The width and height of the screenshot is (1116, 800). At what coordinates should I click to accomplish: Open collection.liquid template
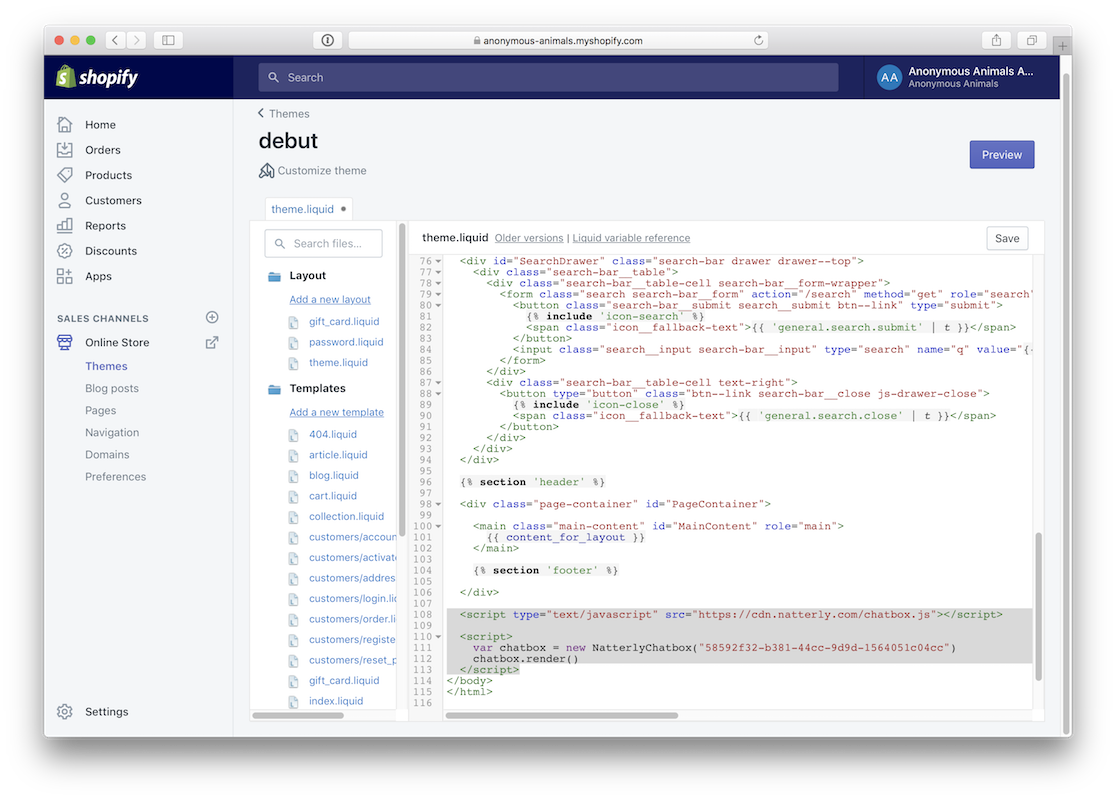346,517
